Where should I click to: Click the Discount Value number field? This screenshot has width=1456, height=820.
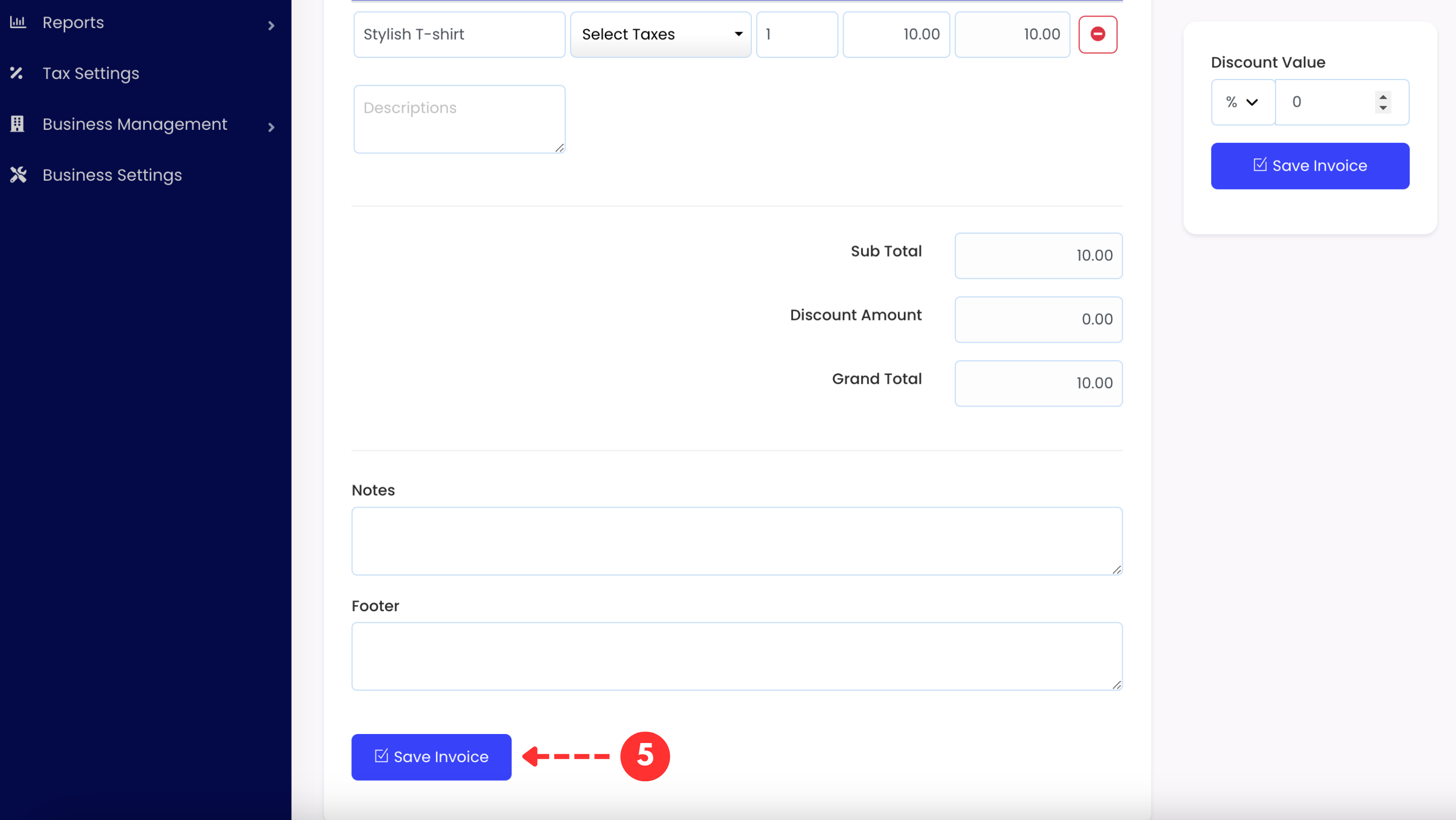tap(1342, 102)
